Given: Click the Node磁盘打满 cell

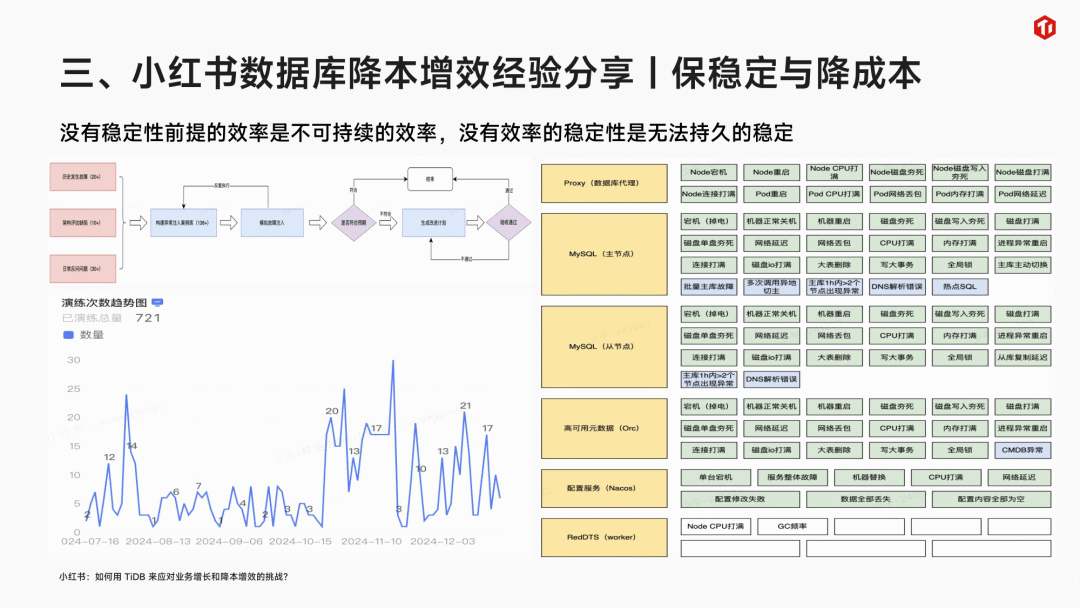Looking at the screenshot, I should tap(1023, 172).
